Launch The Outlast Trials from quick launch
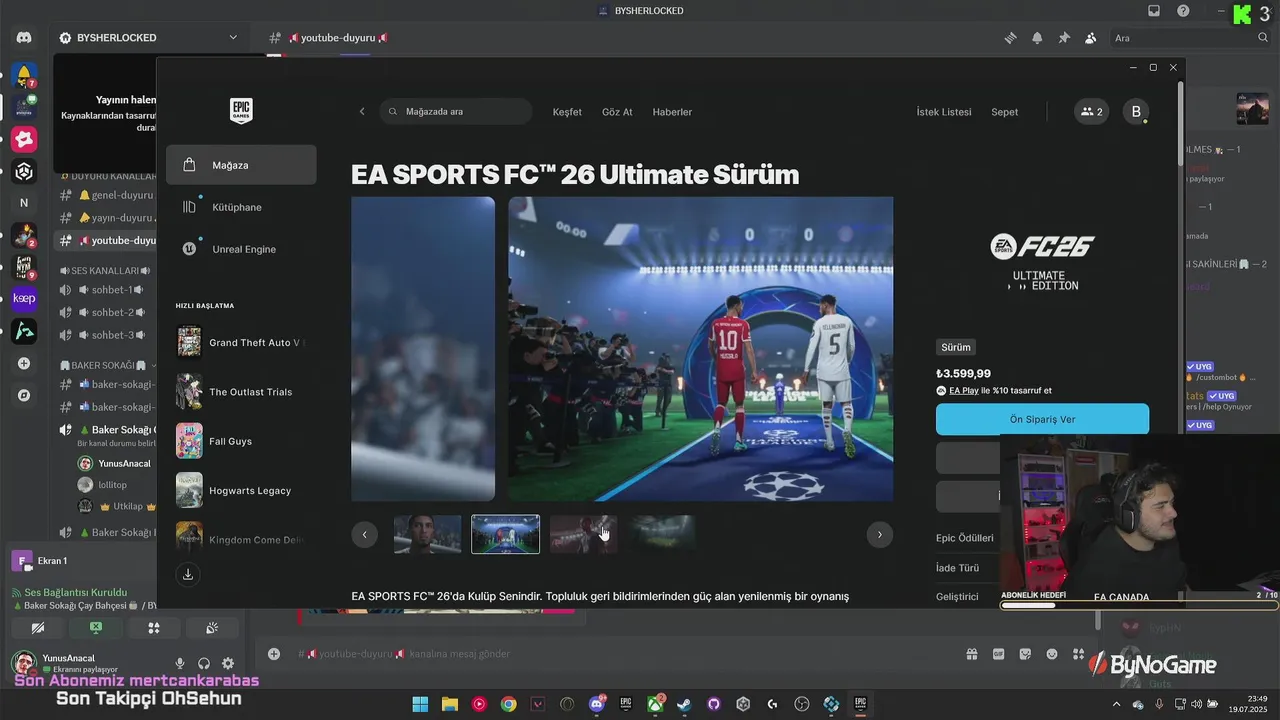The image size is (1280, 720). [241, 392]
